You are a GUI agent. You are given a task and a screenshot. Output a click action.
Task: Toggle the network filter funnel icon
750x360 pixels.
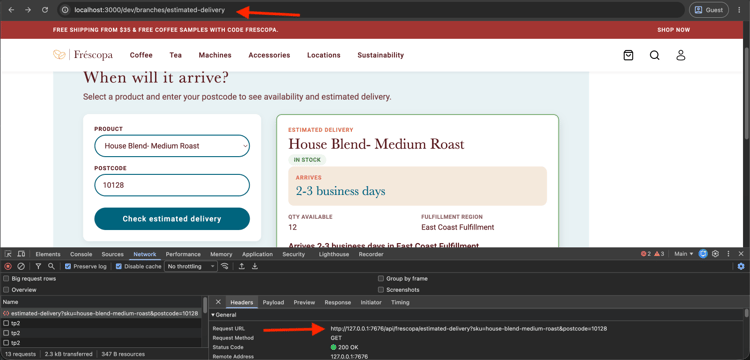[38, 266]
